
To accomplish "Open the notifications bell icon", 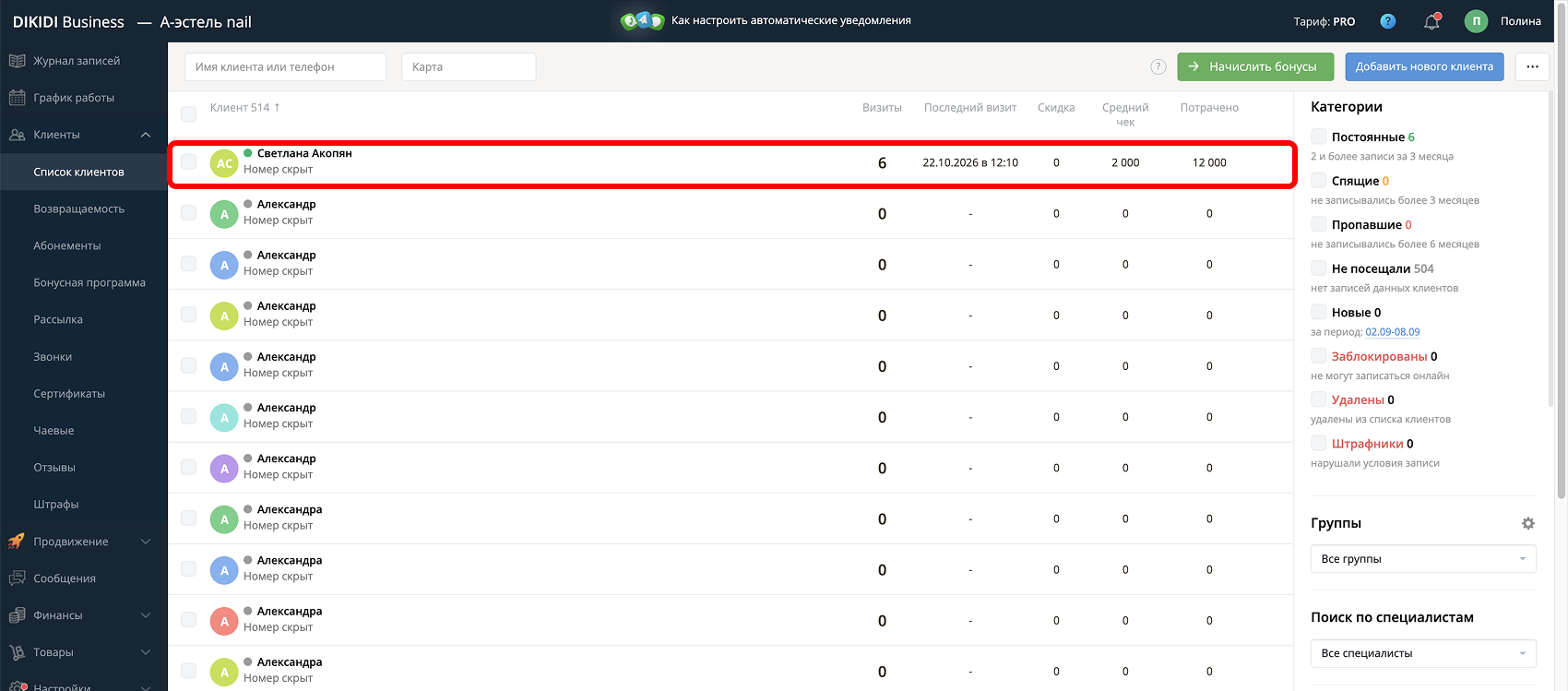I will [x=1431, y=21].
